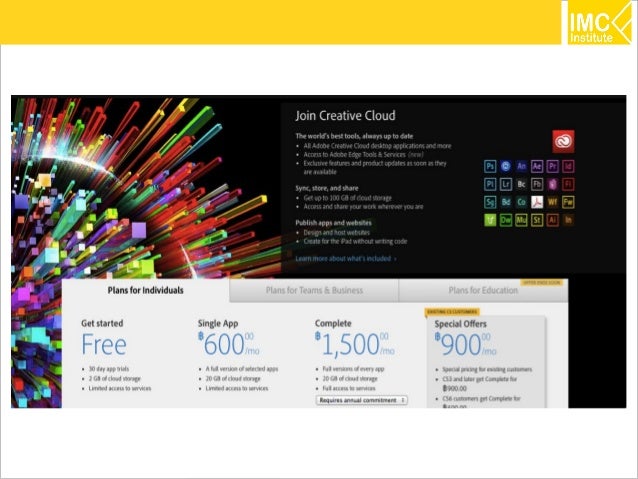This screenshot has width=638, height=479.
Task: Click the Illustrator Ai icon
Action: tap(552, 220)
